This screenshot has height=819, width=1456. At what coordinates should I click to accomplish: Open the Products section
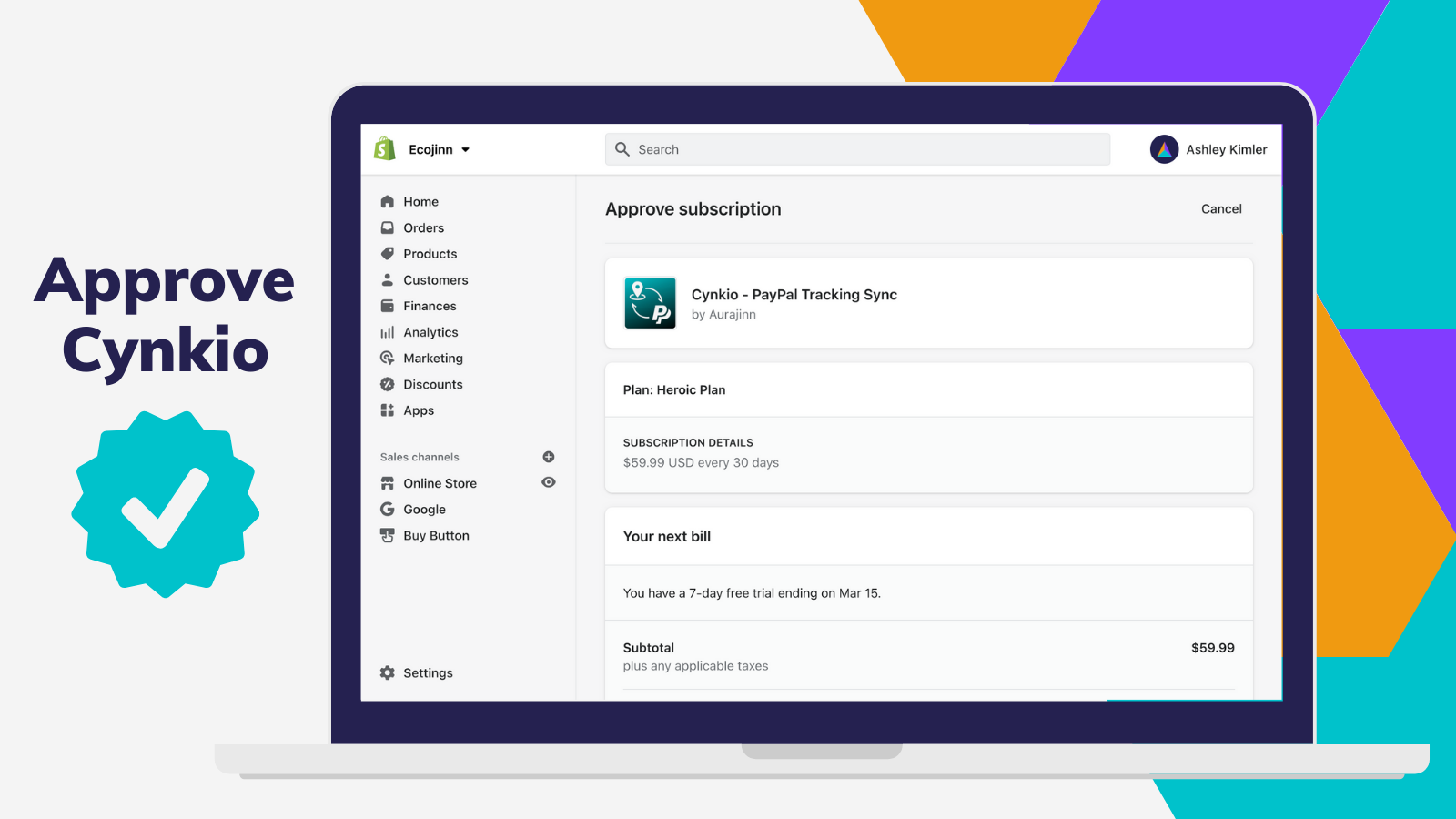[430, 254]
